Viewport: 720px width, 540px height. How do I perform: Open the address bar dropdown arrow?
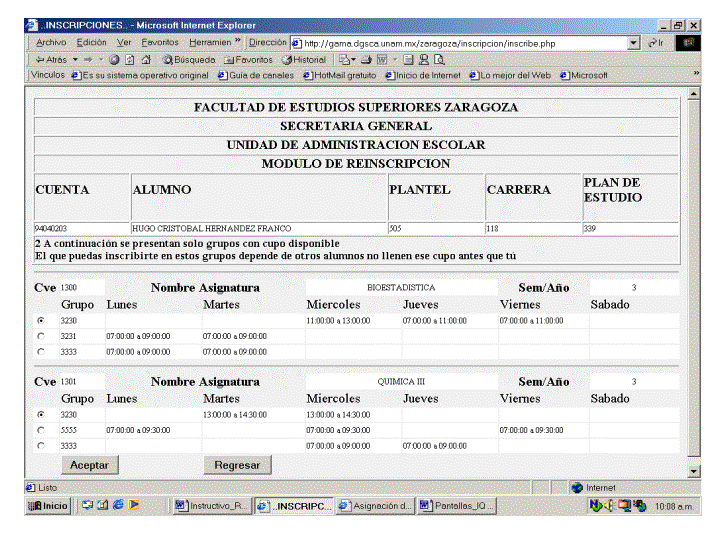click(634, 42)
